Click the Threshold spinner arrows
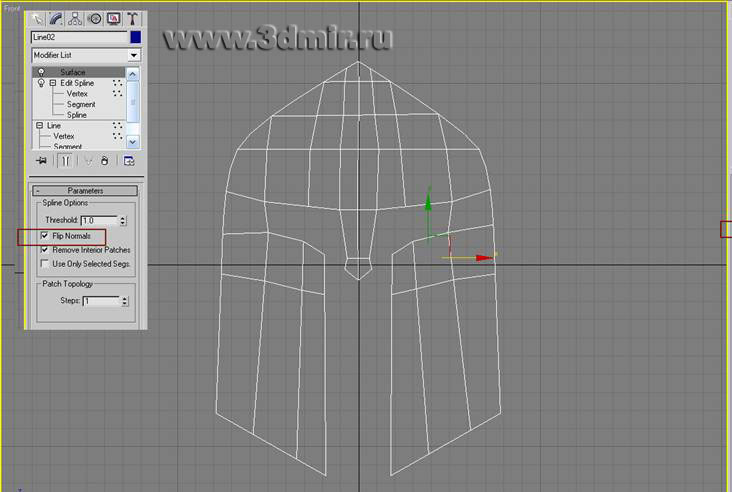This screenshot has width=732, height=492. 123,220
